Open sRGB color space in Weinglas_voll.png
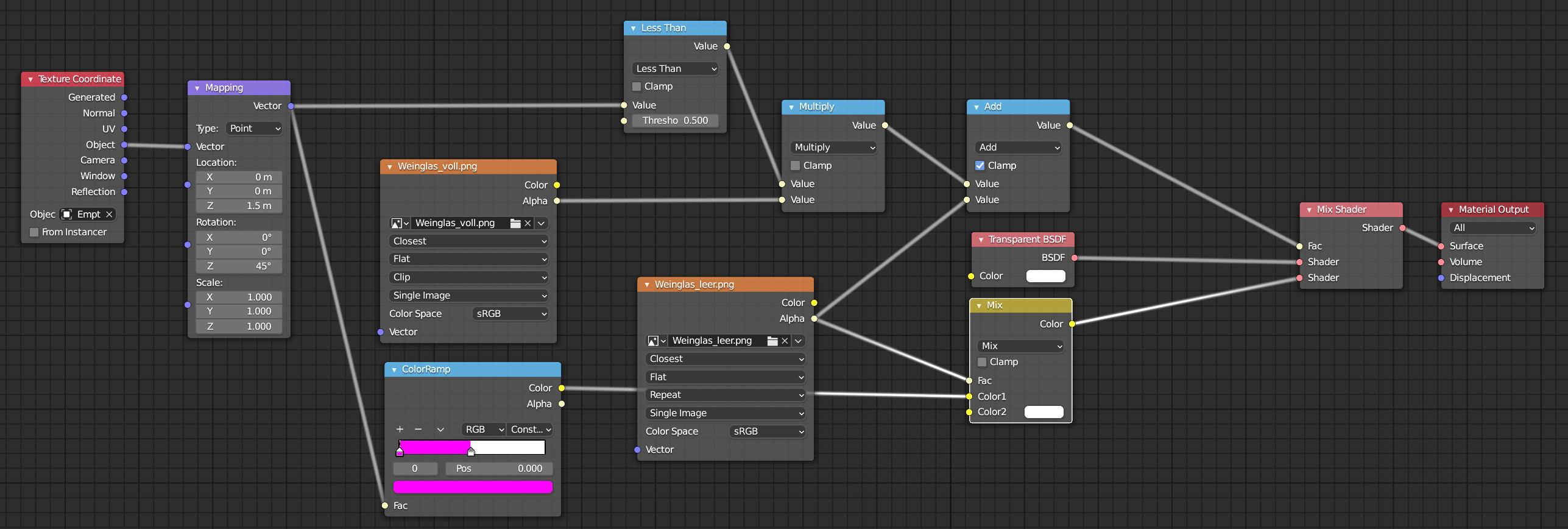The image size is (1568, 529). (x=510, y=314)
